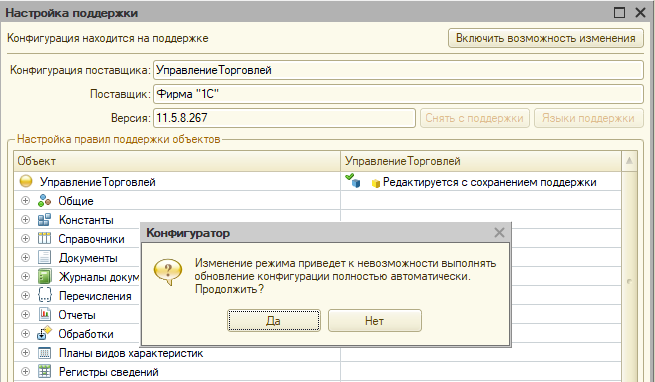Expand the Обработки tree node
The height and width of the screenshot is (382, 655).
point(25,334)
